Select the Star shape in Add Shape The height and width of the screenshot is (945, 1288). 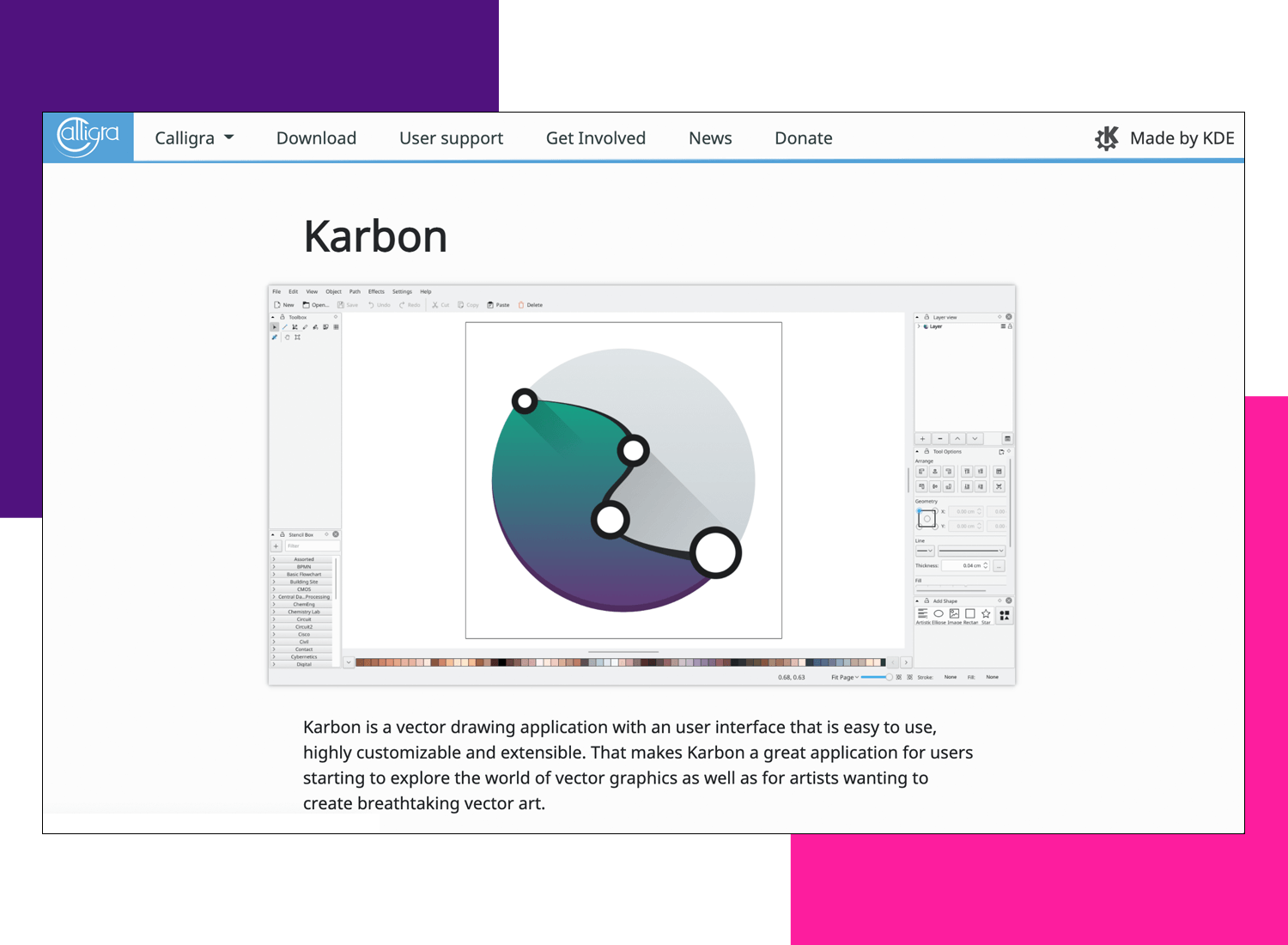pyautogui.click(x=986, y=614)
